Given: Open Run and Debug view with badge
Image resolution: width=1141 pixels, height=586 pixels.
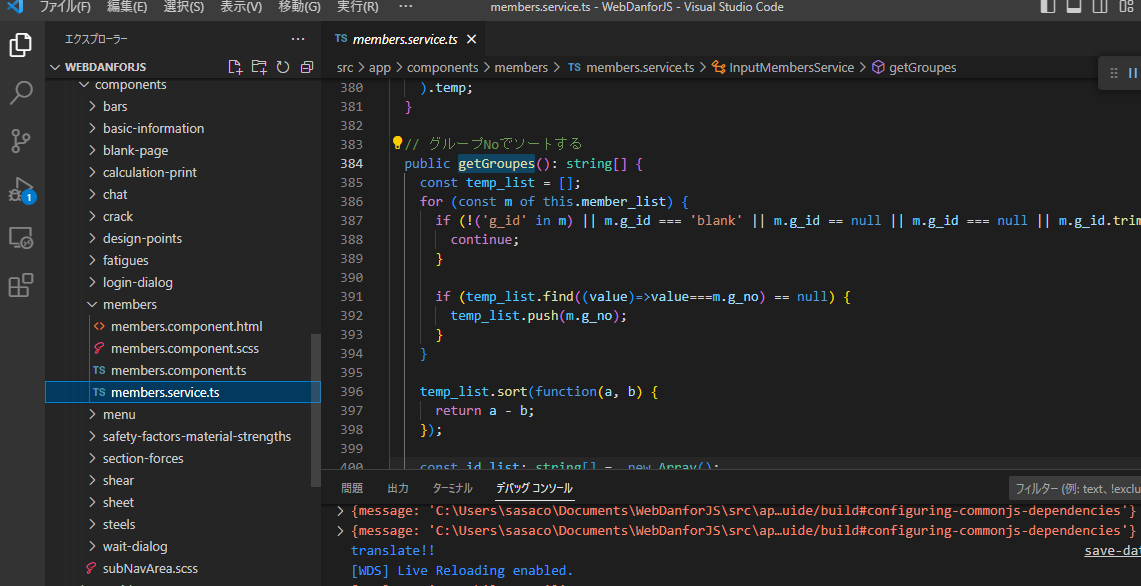Looking at the screenshot, I should (x=22, y=189).
